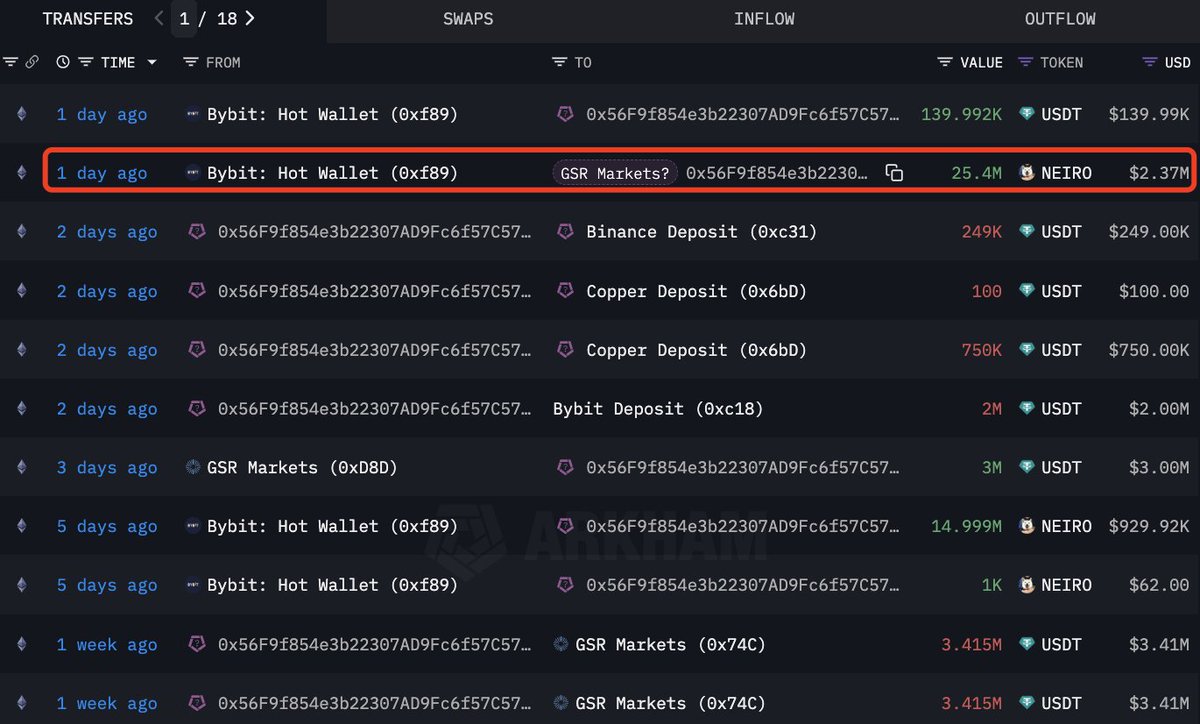Open the TOKEN column filter
The width and height of the screenshot is (1200, 724).
point(1026,62)
